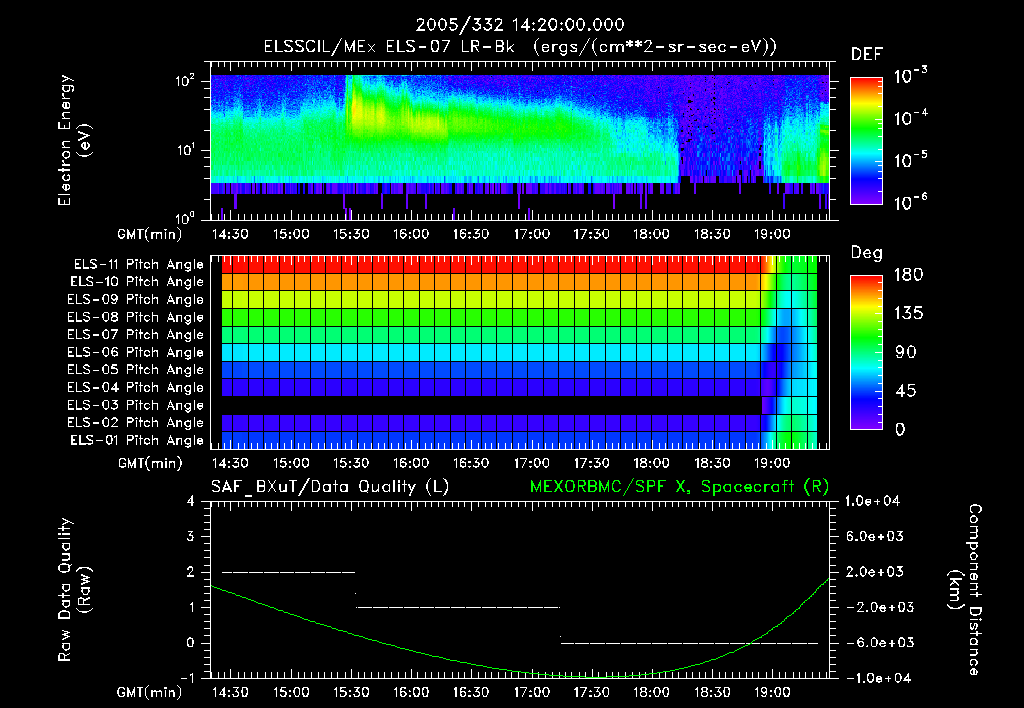The width and height of the screenshot is (1024, 708).
Task: Click the 1.0e+04 right axis value
Action: 872,501
